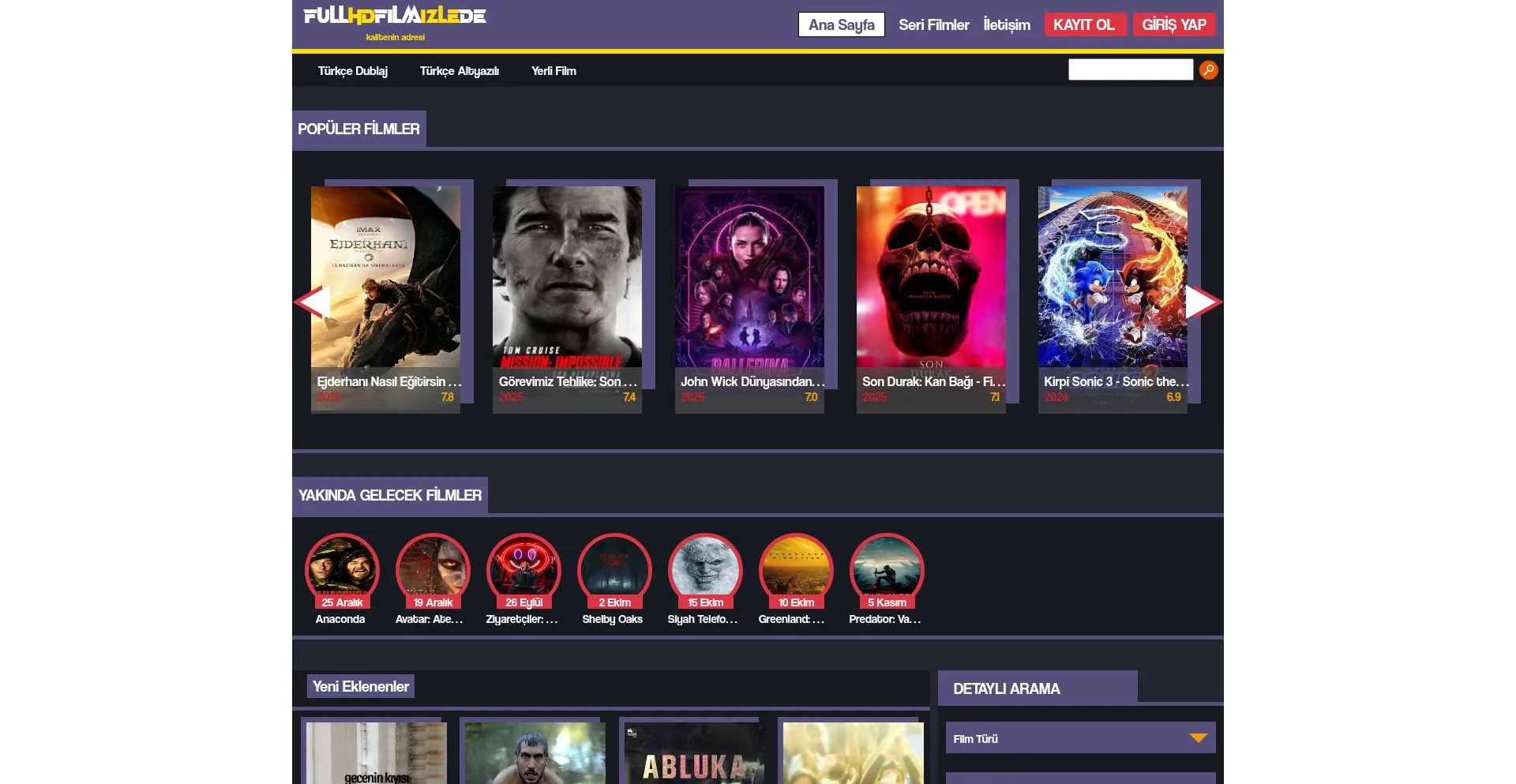Viewport: 1516px width, 784px height.
Task: Slide popular films carousel to the left
Action: pos(312,302)
